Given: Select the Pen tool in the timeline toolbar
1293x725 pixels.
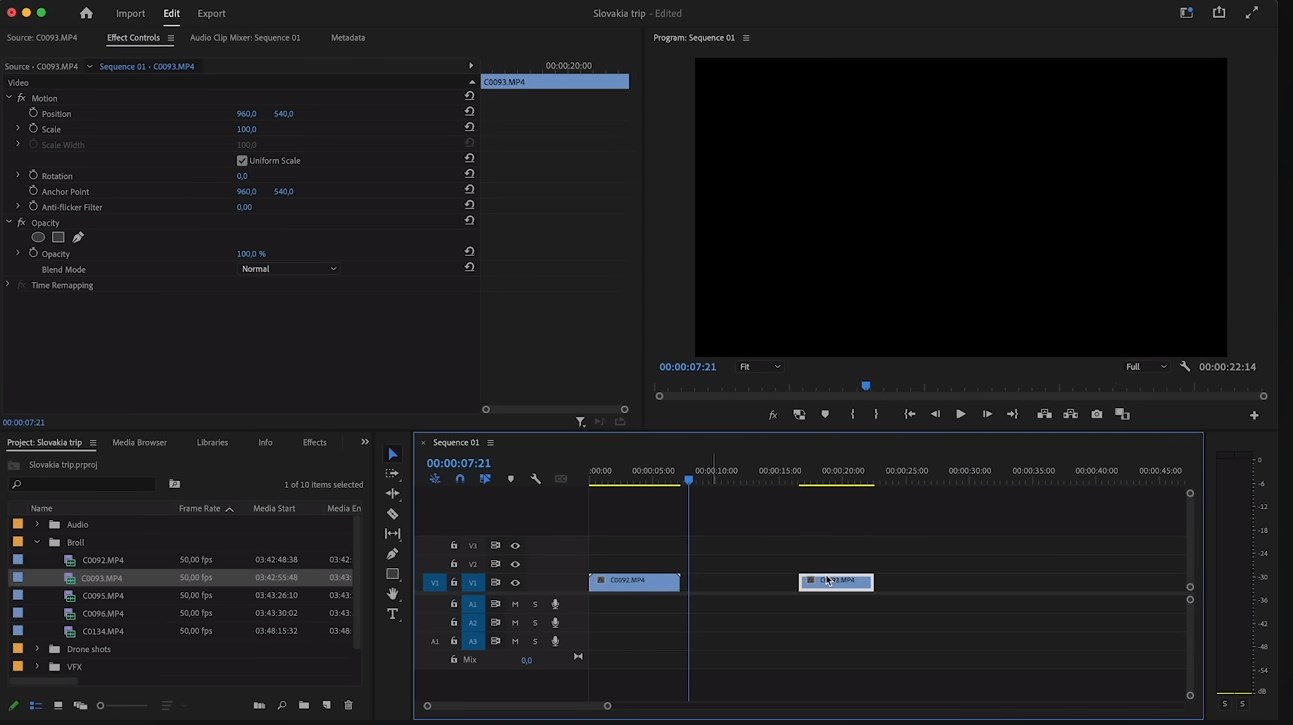Looking at the screenshot, I should click(x=392, y=554).
